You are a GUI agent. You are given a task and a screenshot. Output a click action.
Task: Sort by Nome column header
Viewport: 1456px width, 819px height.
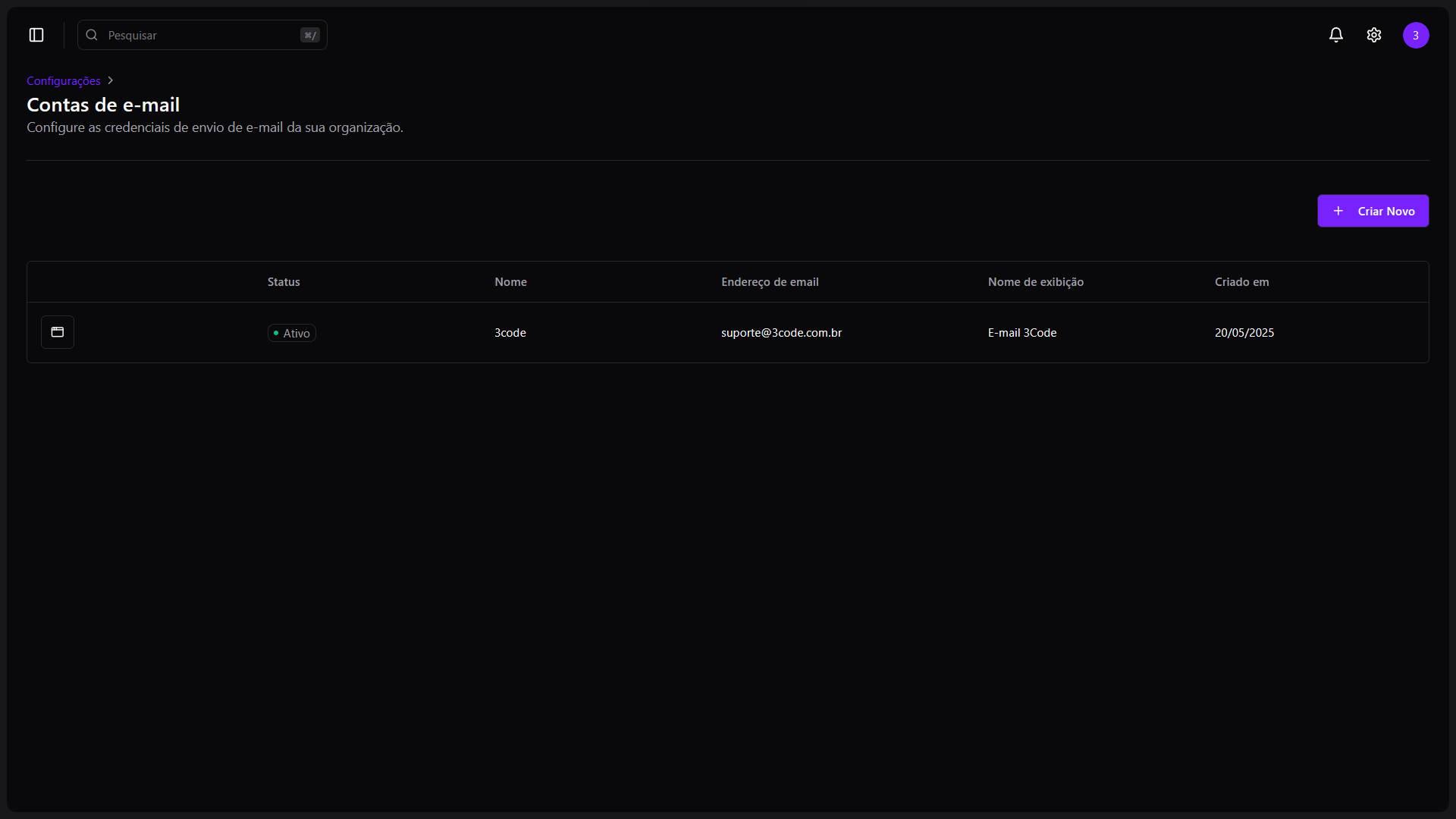click(x=510, y=282)
